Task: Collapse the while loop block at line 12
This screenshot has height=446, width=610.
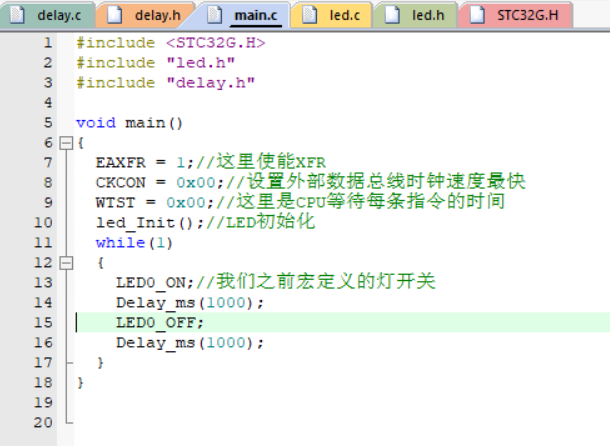Action: pos(66,263)
